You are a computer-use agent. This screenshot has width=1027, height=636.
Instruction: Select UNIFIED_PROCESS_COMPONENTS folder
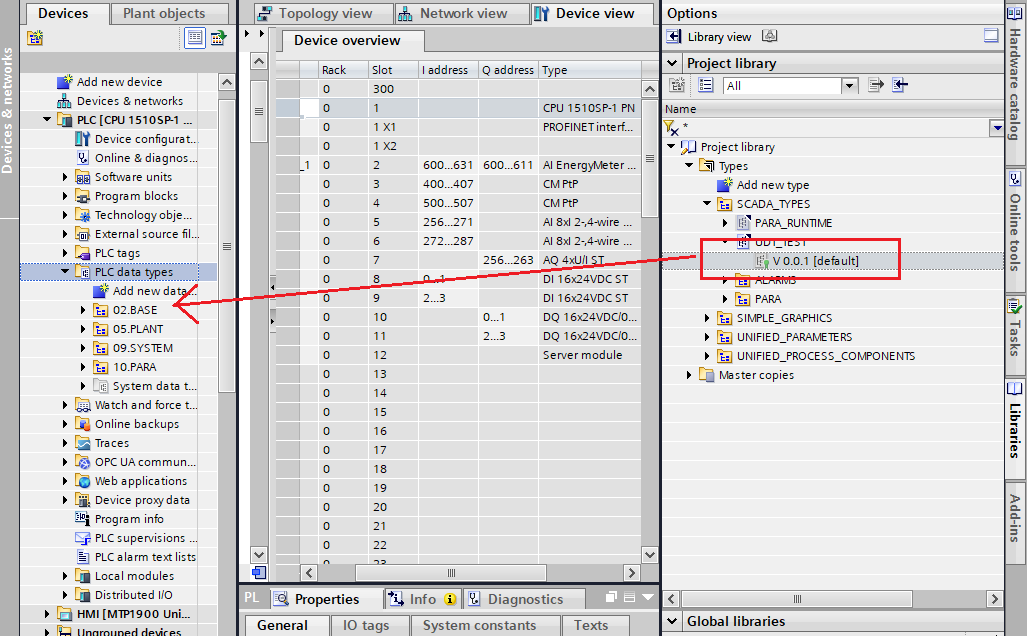tap(825, 356)
